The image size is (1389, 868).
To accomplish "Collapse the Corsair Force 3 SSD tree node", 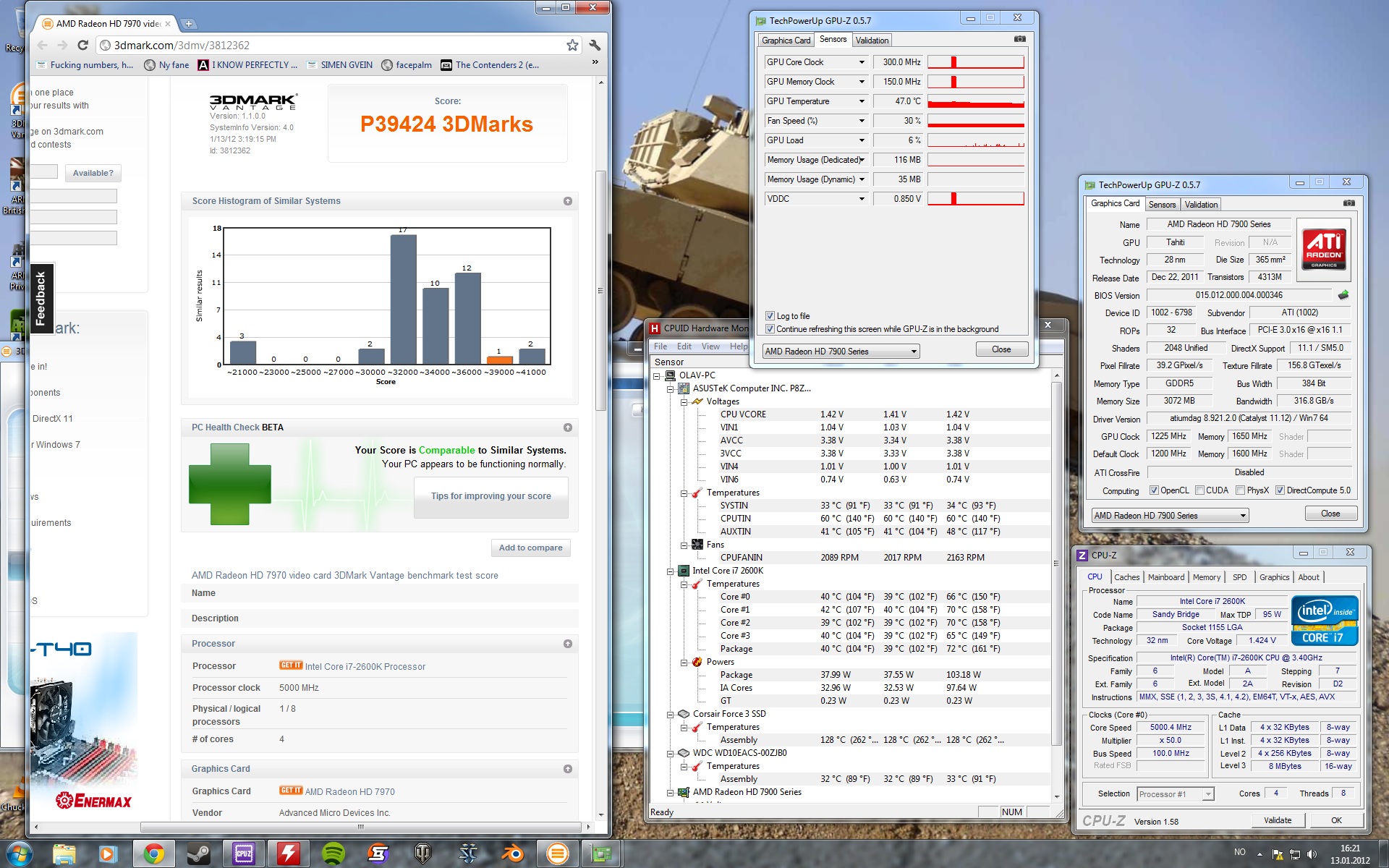I will pos(670,714).
